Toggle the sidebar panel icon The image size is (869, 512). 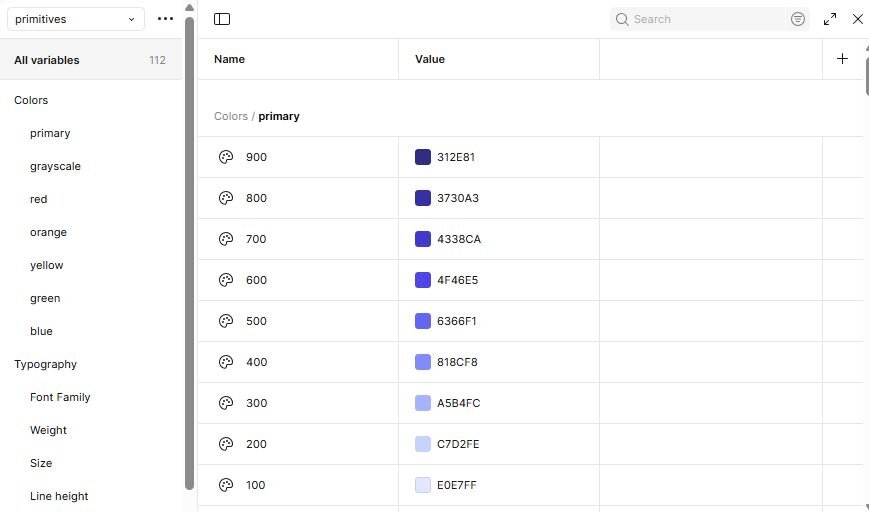pos(222,19)
